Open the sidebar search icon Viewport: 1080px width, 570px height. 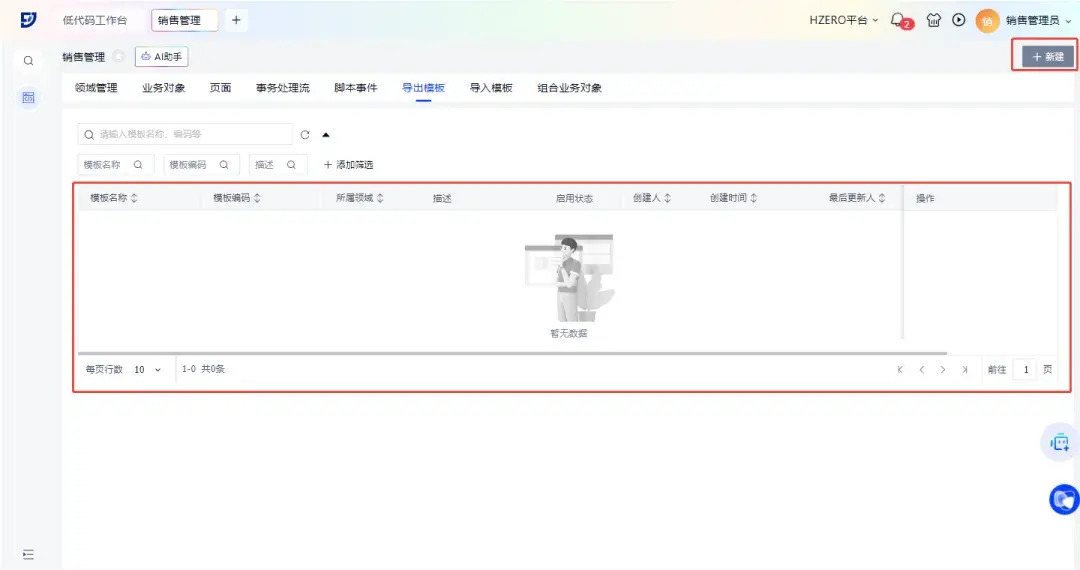[28, 61]
